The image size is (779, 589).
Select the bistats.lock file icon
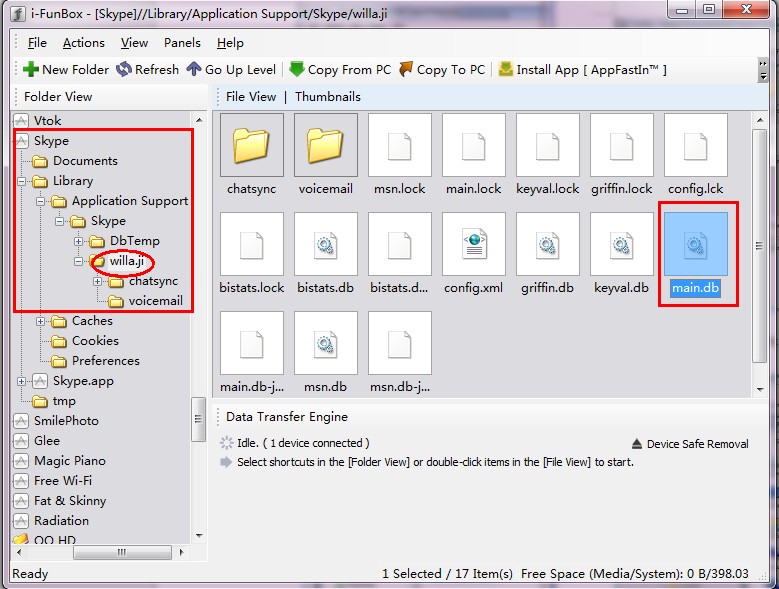[x=251, y=244]
